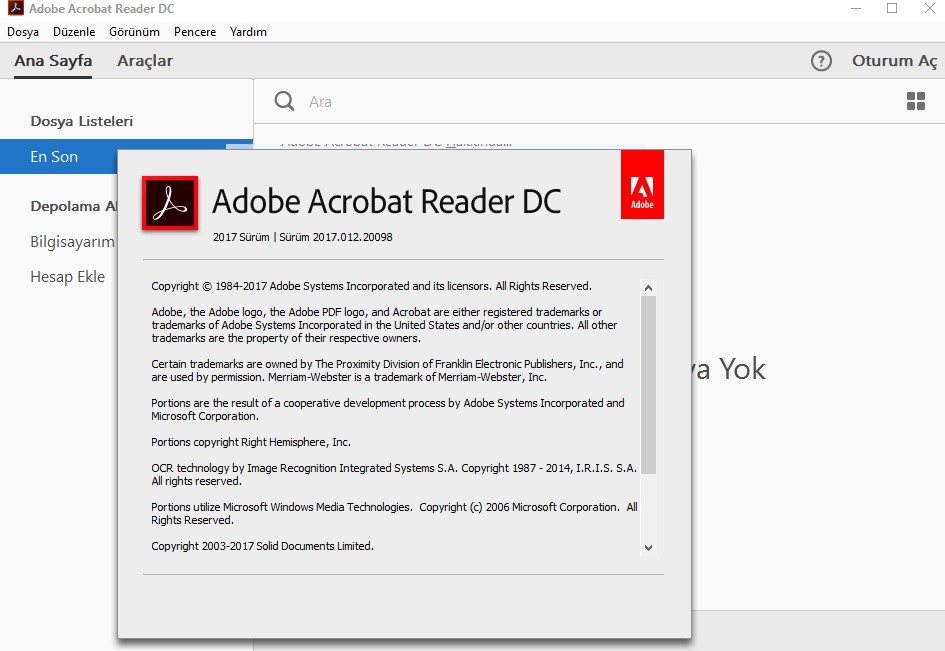Click the Acrobat icon in the title bar
Image resolution: width=945 pixels, height=651 pixels.
[x=16, y=8]
